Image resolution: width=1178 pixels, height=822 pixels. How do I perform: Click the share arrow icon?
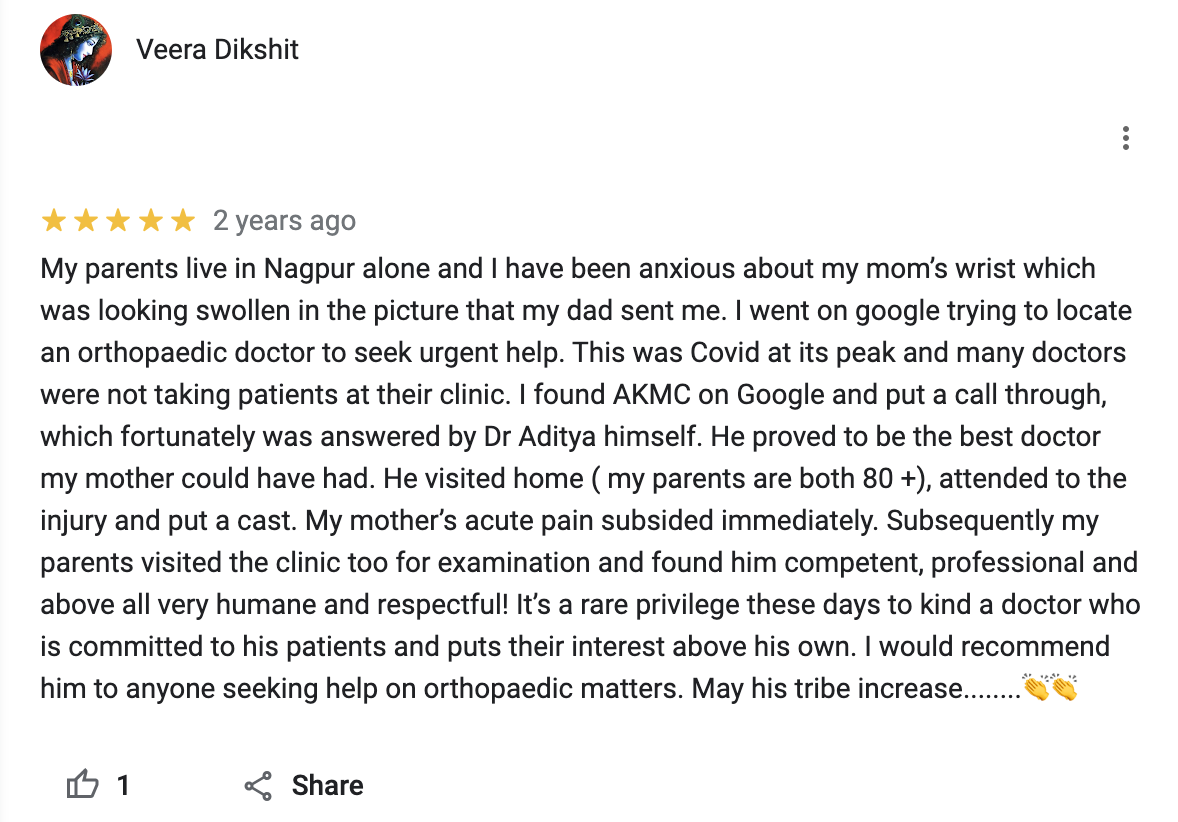point(258,786)
